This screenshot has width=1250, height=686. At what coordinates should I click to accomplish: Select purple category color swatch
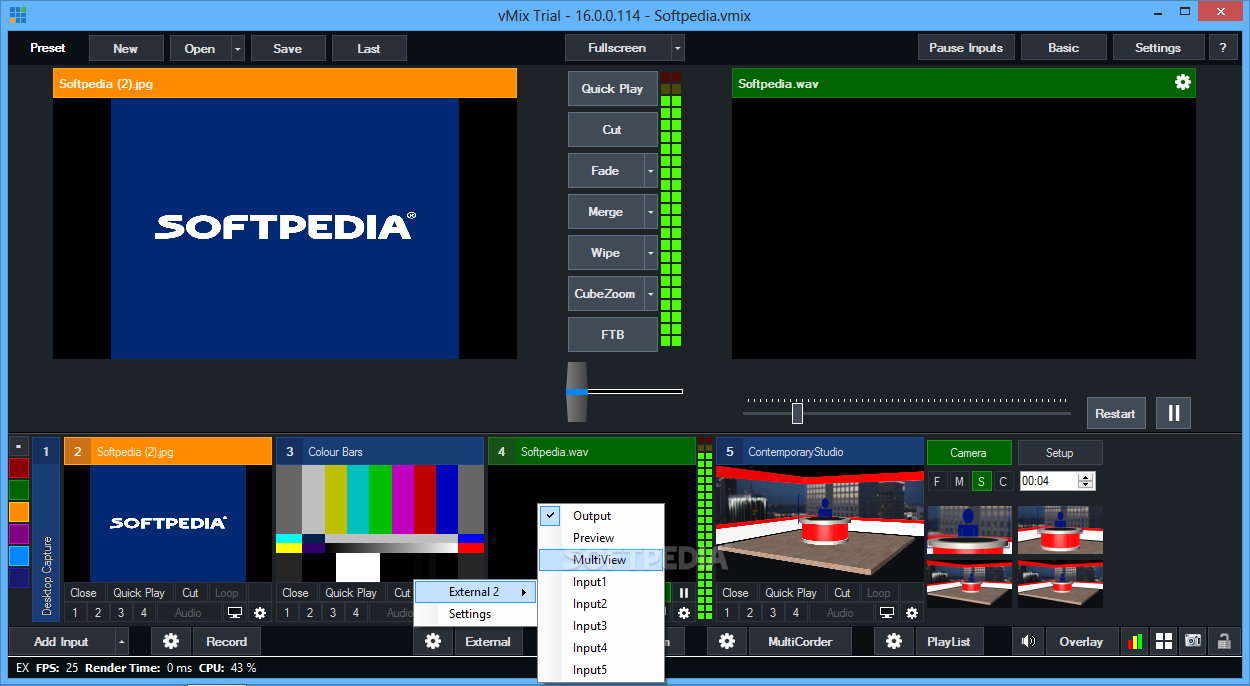click(19, 534)
